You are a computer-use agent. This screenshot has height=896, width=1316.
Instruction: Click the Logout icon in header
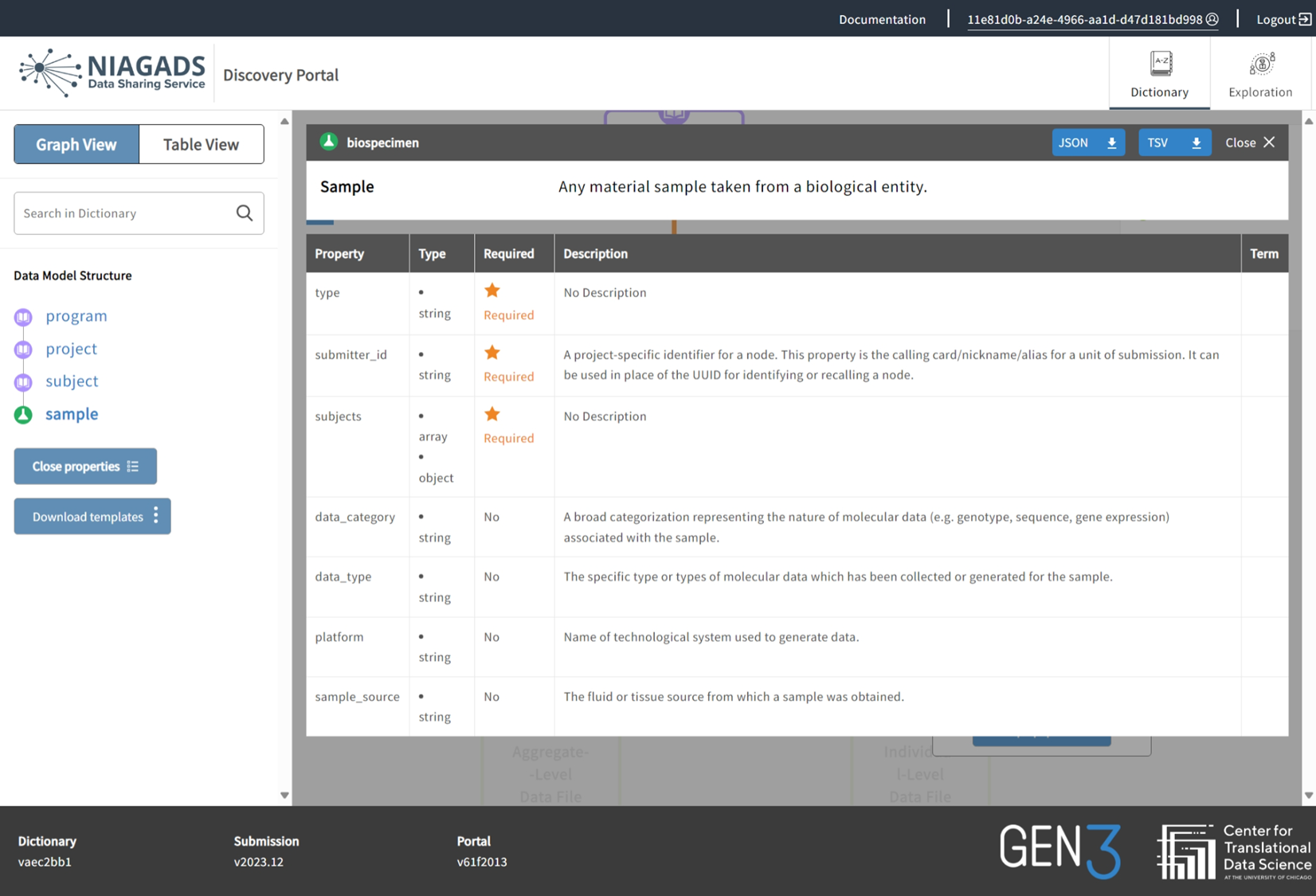click(1305, 19)
